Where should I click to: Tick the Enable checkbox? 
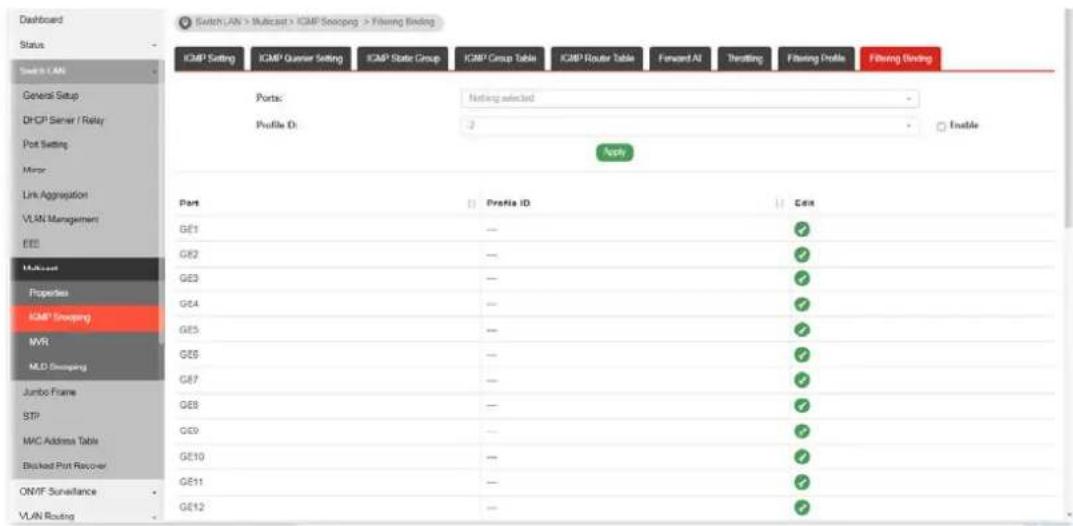pos(942,127)
